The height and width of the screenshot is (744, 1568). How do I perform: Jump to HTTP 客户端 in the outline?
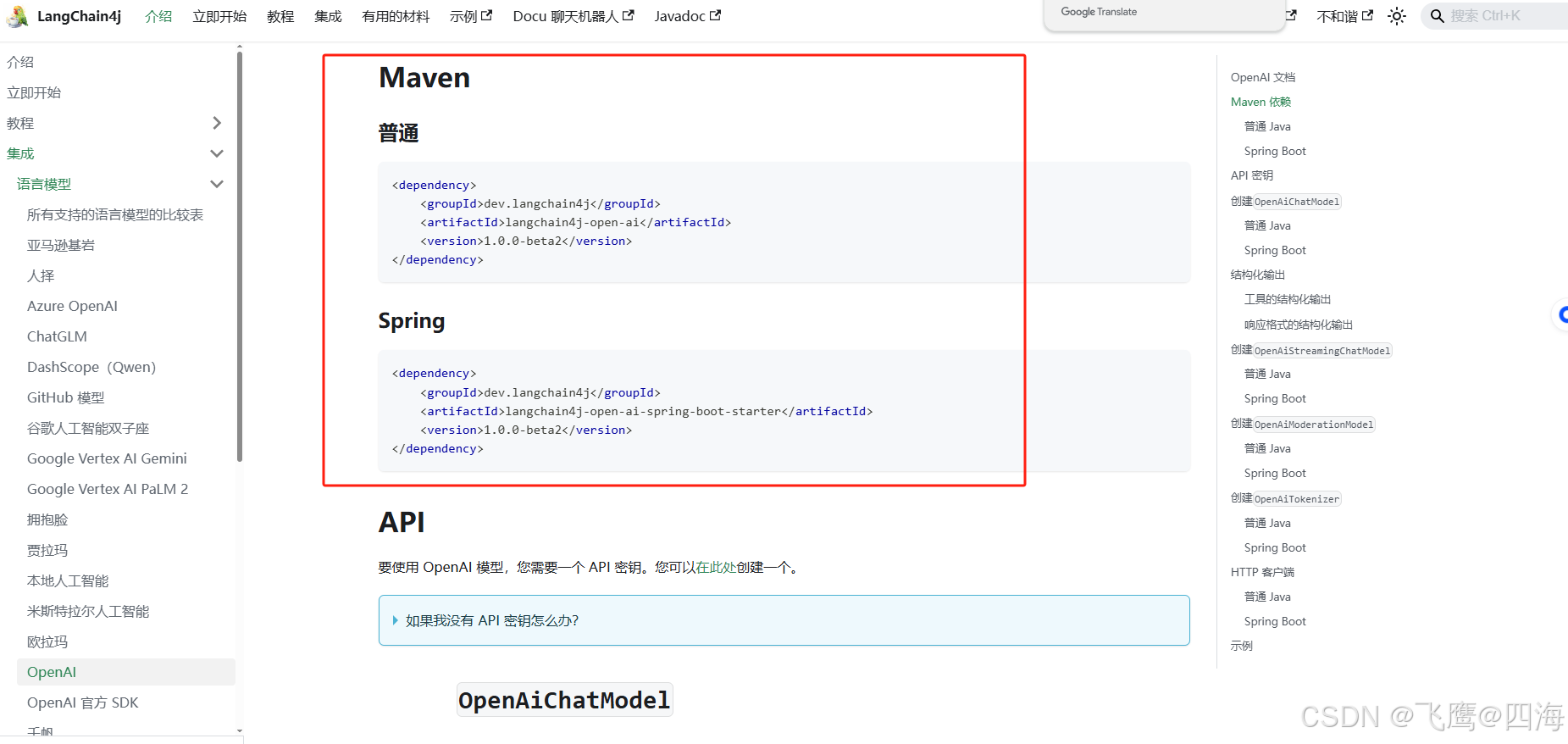pos(1262,572)
